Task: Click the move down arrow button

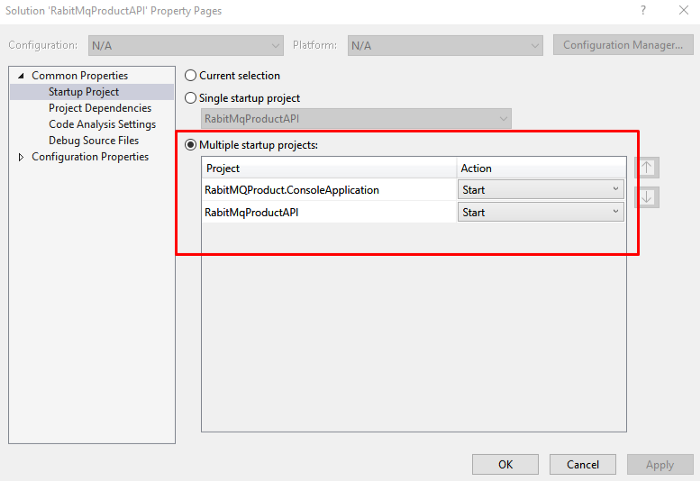Action: tap(648, 196)
